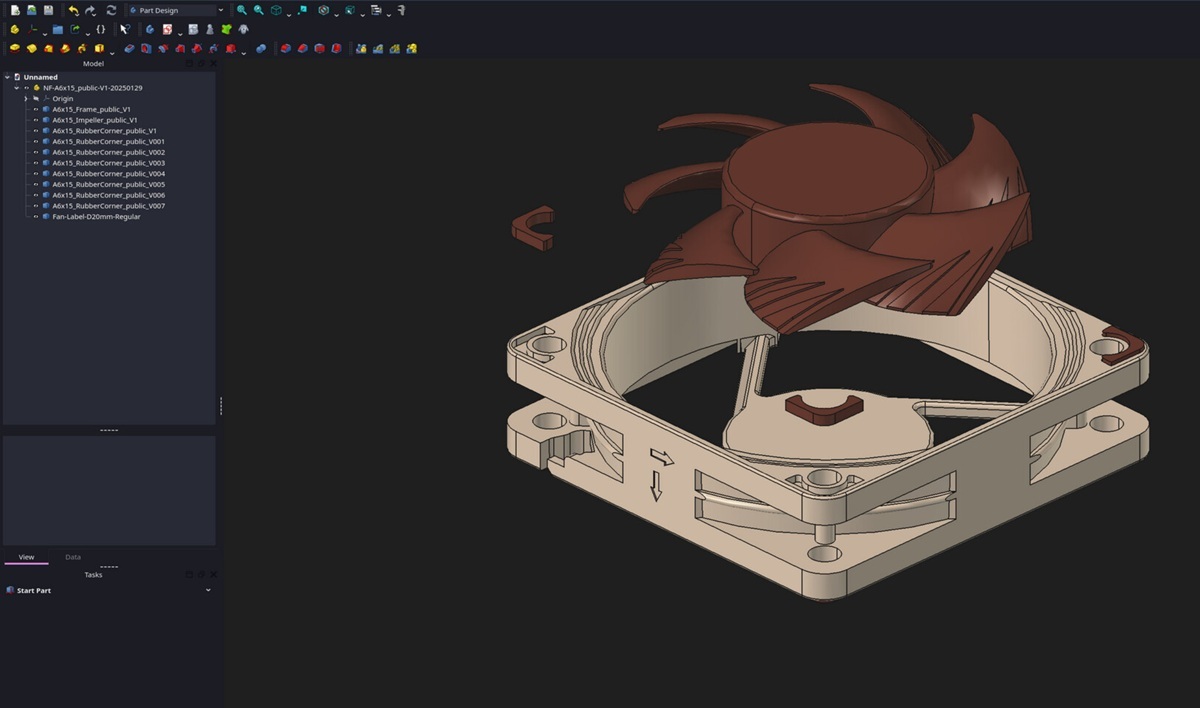Image resolution: width=1200 pixels, height=708 pixels.
Task: Collapse the Unnamed document tree
Action: [7, 77]
